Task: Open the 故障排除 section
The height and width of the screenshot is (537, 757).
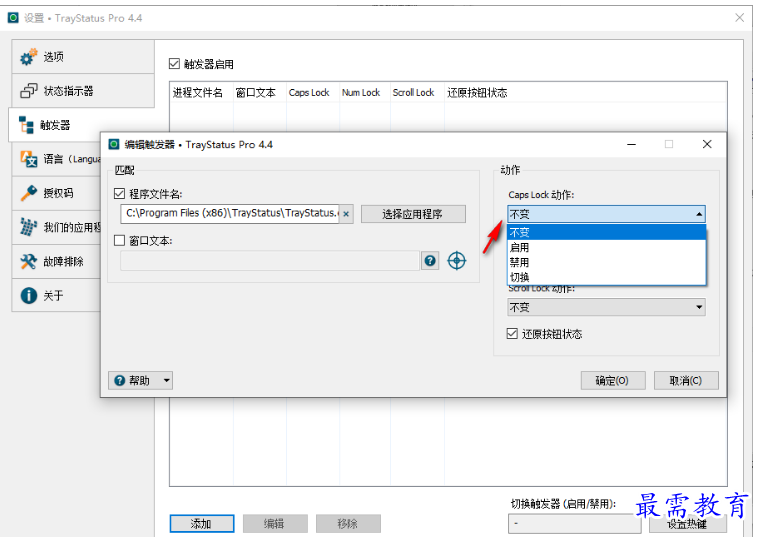Action: [56, 262]
